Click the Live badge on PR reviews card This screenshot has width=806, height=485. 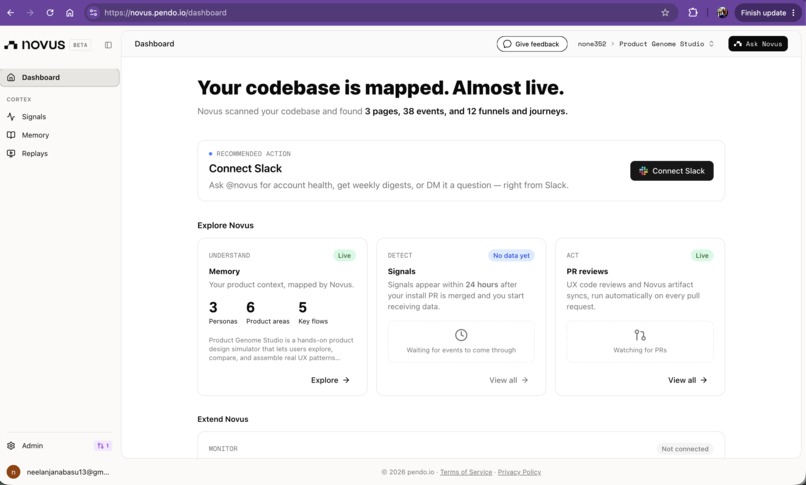(x=702, y=255)
